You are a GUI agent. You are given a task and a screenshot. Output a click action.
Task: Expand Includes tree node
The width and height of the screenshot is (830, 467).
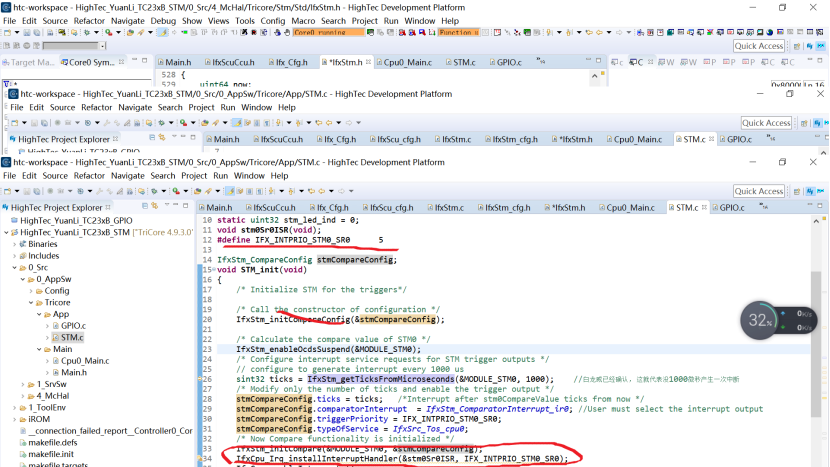click(x=14, y=256)
